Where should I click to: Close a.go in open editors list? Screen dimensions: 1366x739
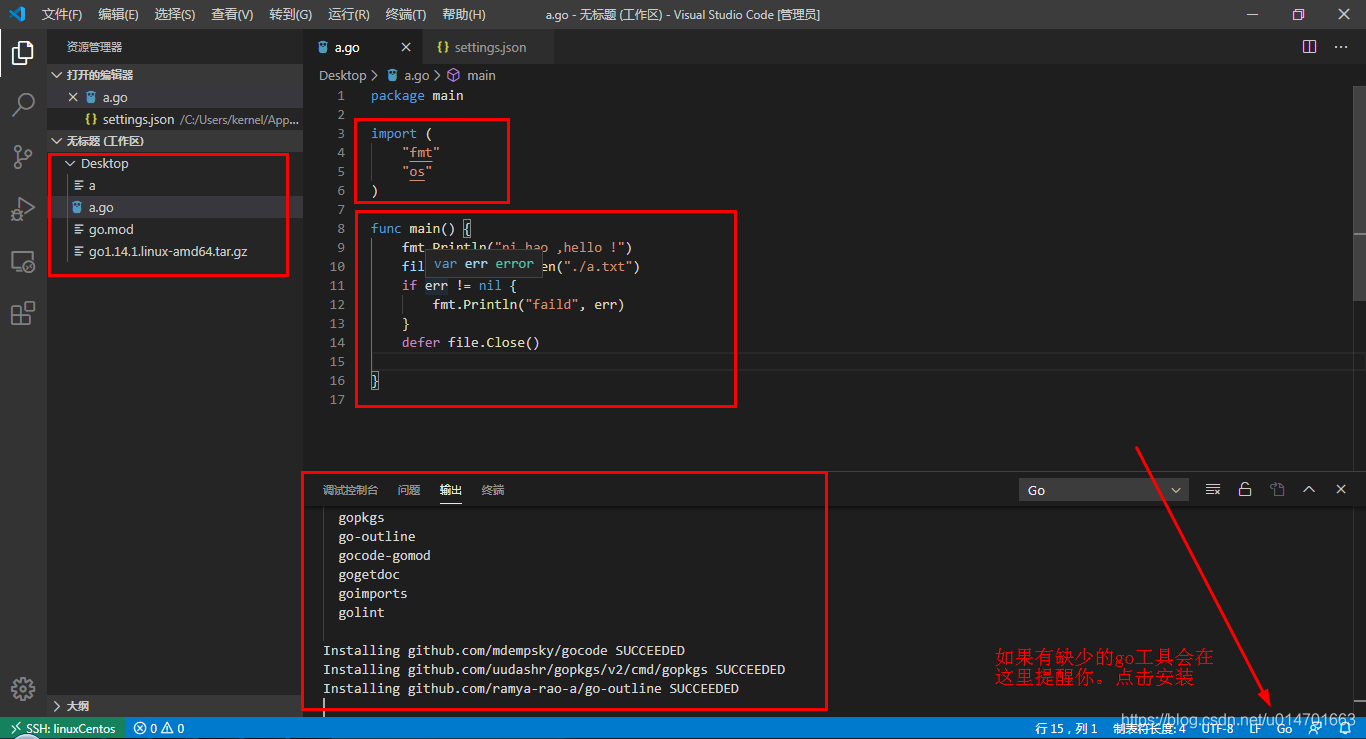73,97
